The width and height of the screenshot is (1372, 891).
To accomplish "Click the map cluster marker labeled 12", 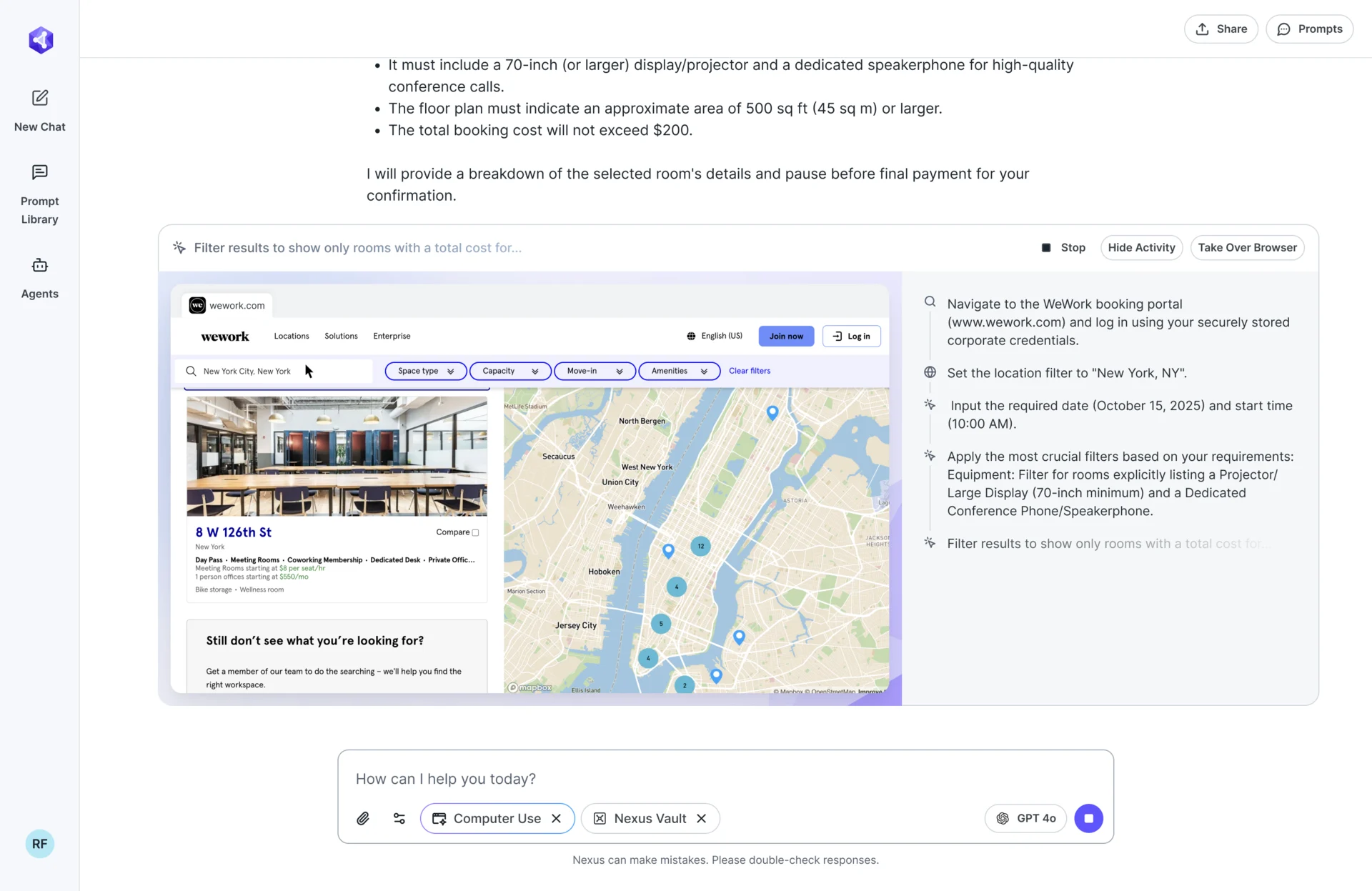I will coord(701,546).
